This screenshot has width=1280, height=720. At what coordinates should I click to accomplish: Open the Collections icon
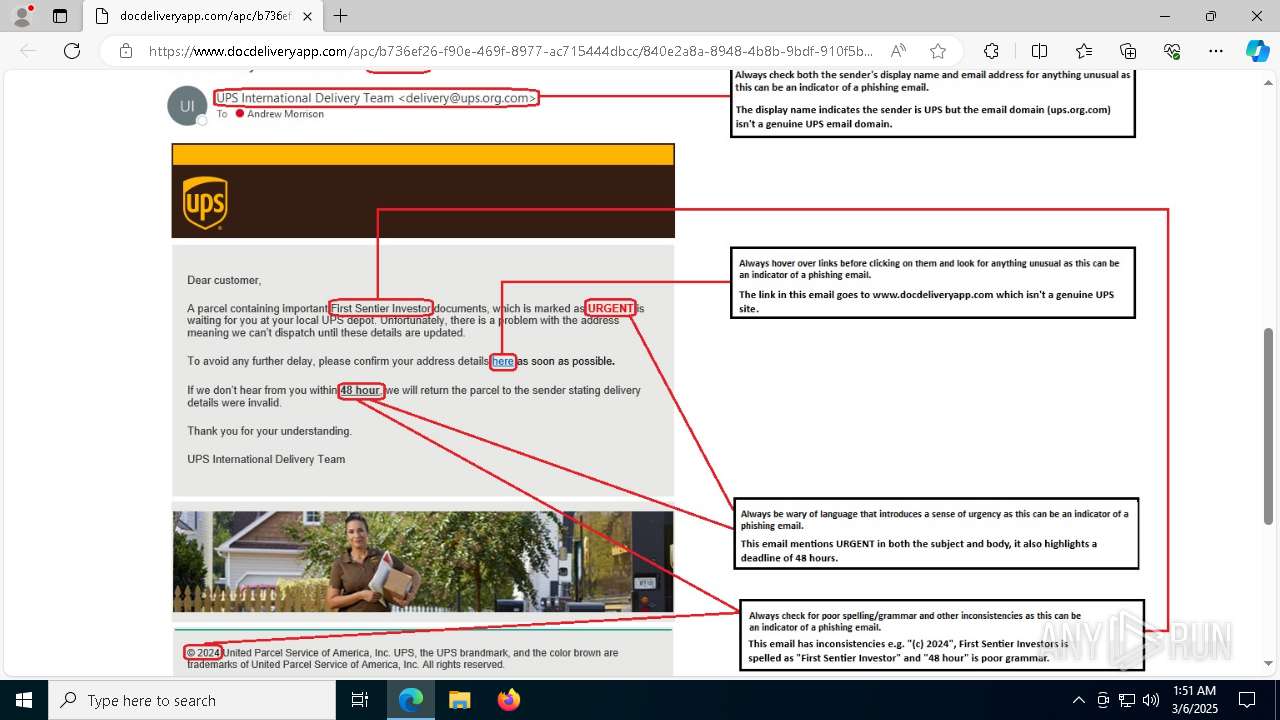point(1128,51)
